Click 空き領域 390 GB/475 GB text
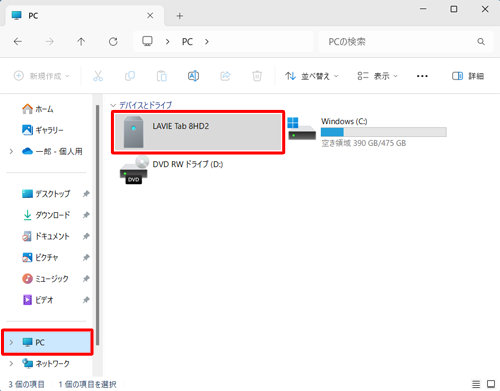Screen dimensions: 500x391 click(364, 143)
